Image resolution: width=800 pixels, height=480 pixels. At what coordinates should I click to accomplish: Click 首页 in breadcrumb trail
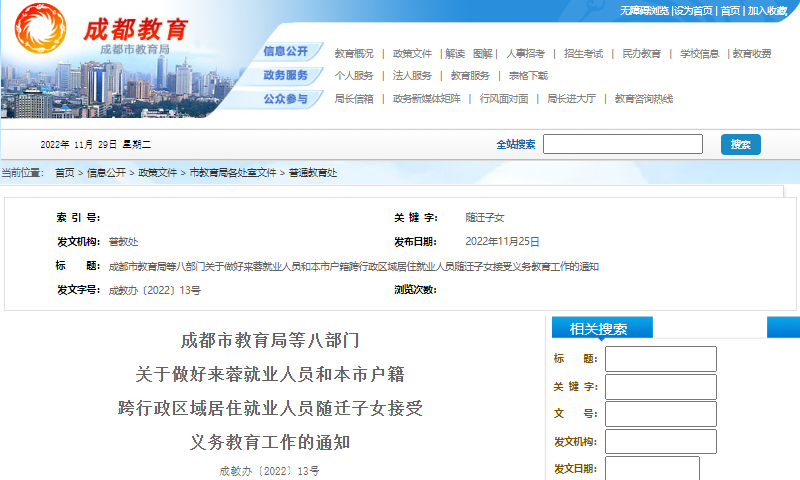click(65, 173)
